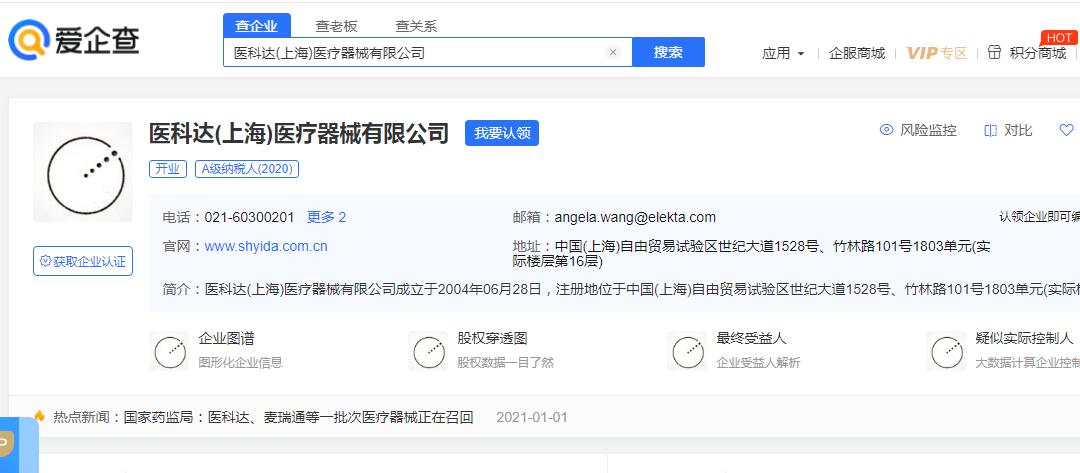Click the 开业 status tag
The width and height of the screenshot is (1080, 473).
click(167, 169)
